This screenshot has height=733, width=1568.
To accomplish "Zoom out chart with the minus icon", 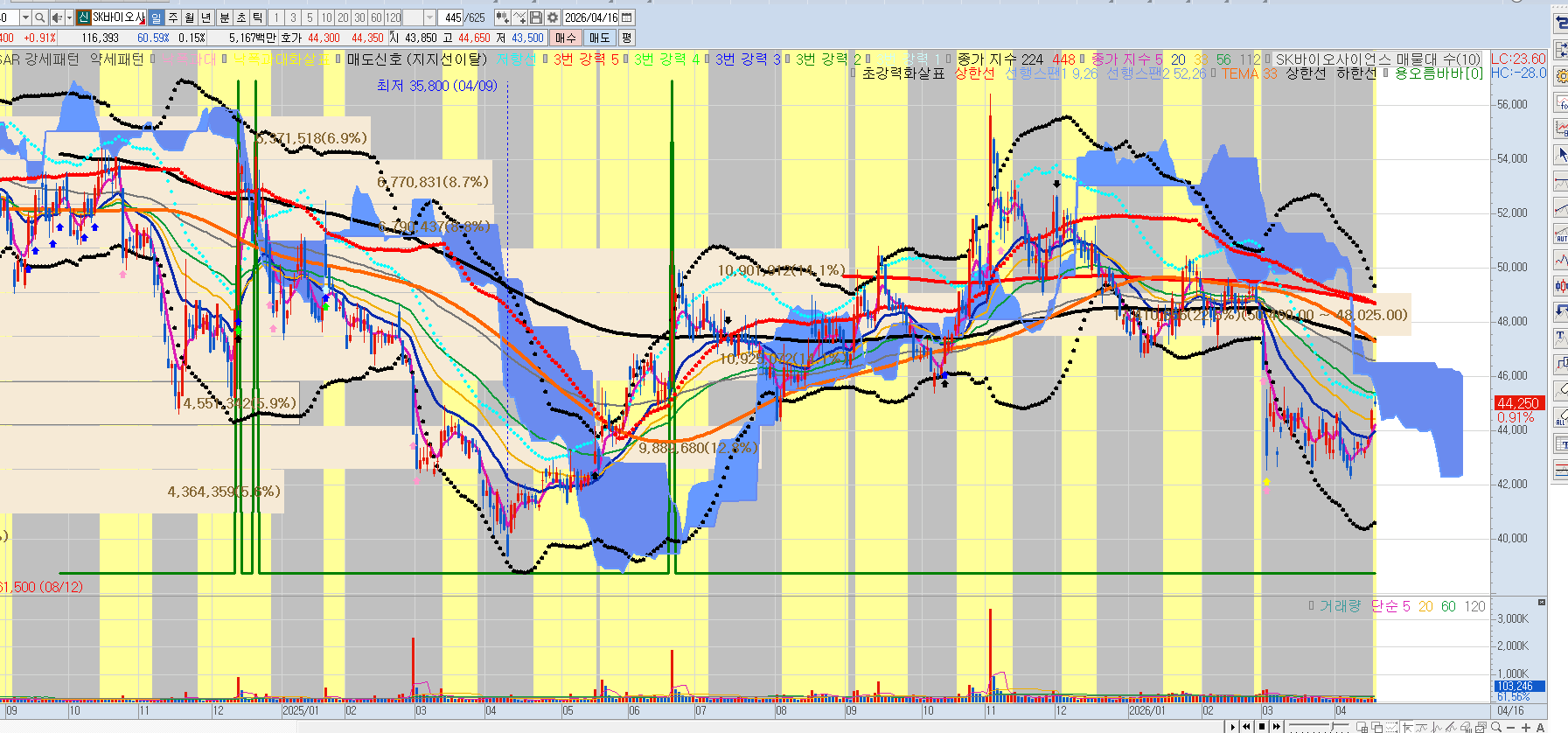I will (1511, 727).
